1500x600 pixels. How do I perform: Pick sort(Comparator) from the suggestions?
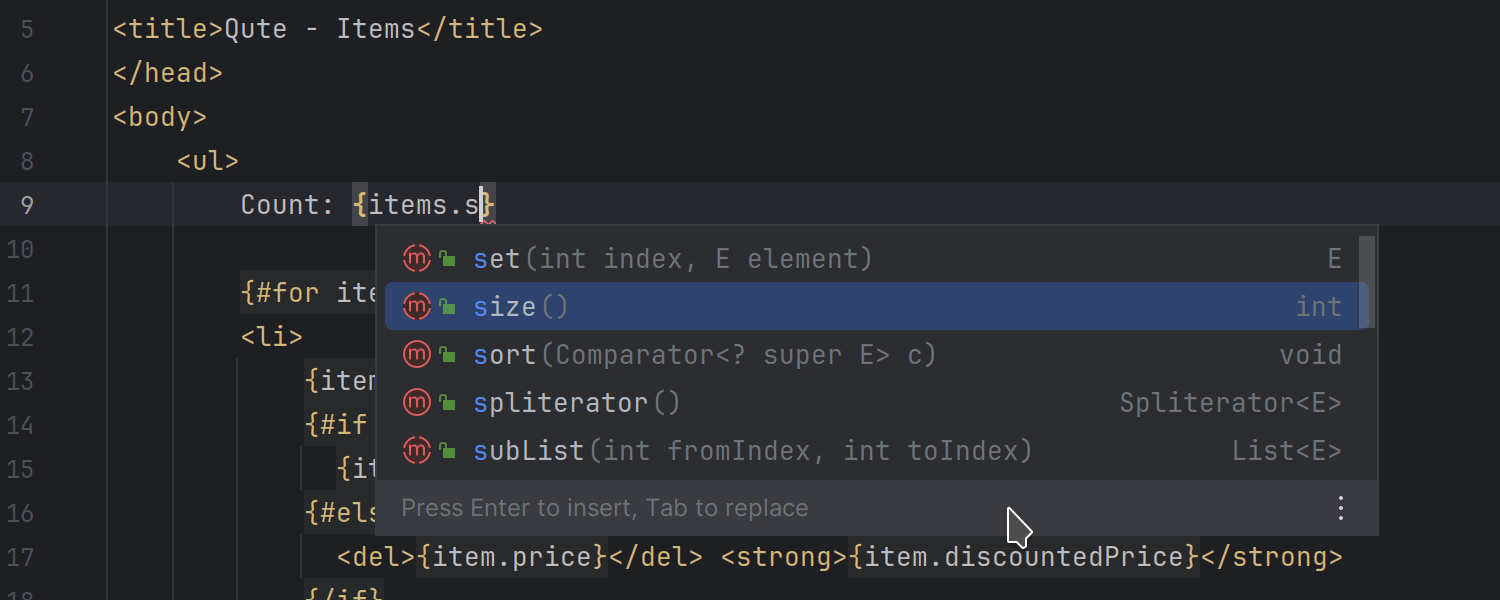704,355
